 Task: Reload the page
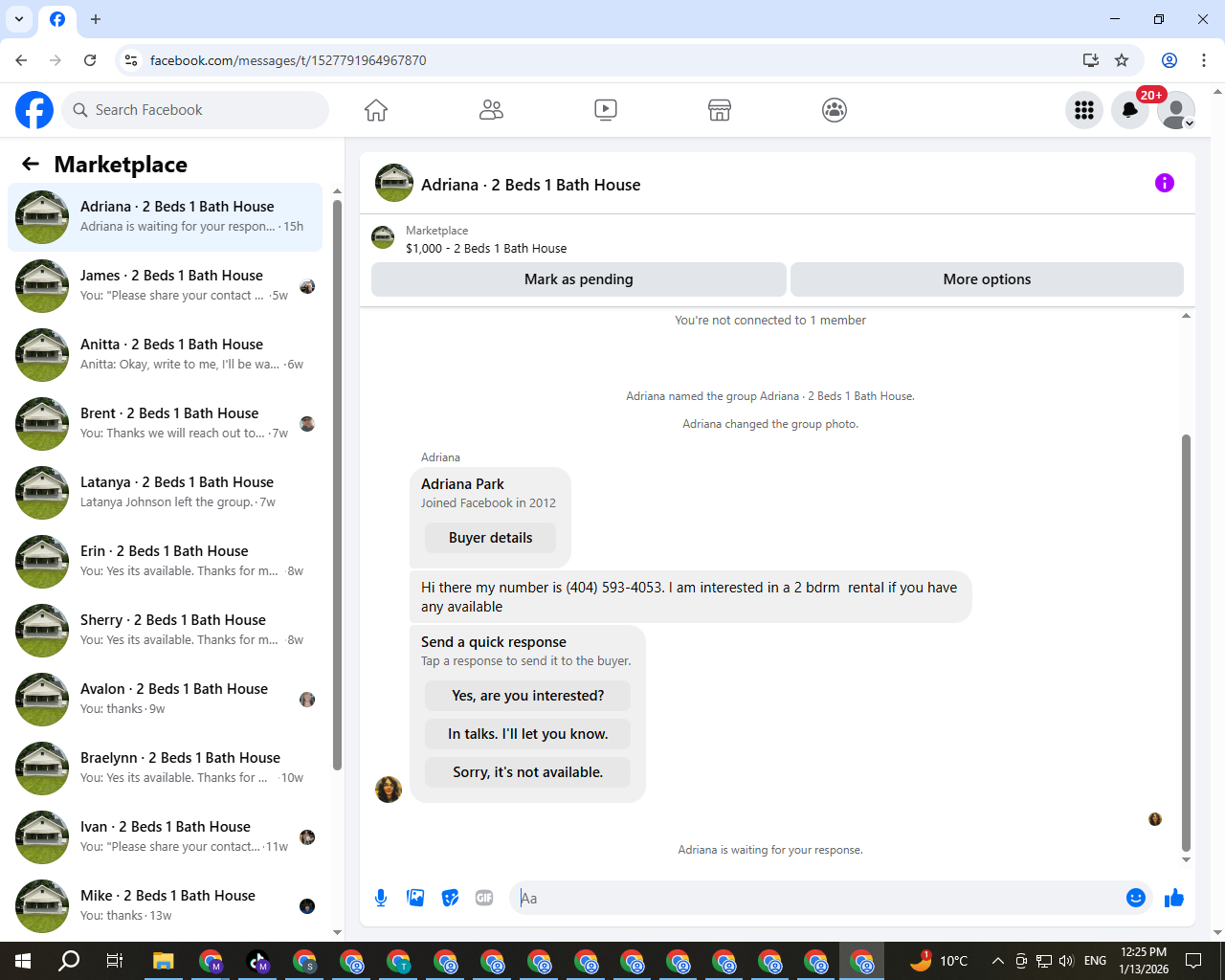coord(90,60)
